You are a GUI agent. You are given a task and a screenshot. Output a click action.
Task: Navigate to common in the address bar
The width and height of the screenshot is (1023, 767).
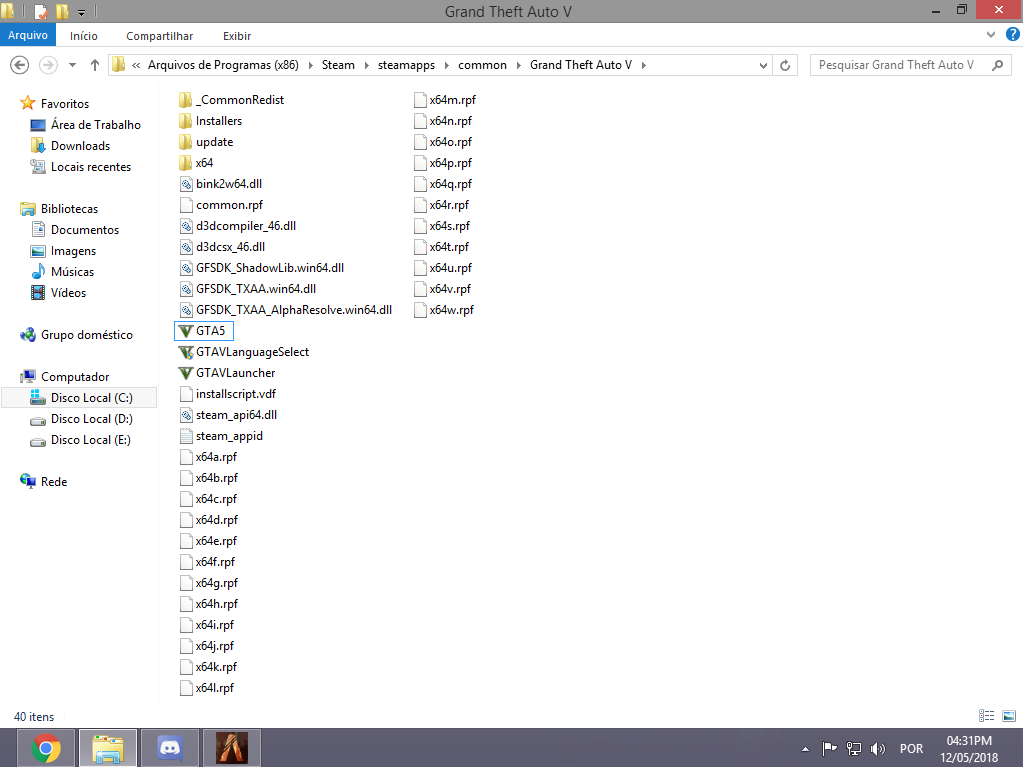pyautogui.click(x=482, y=65)
